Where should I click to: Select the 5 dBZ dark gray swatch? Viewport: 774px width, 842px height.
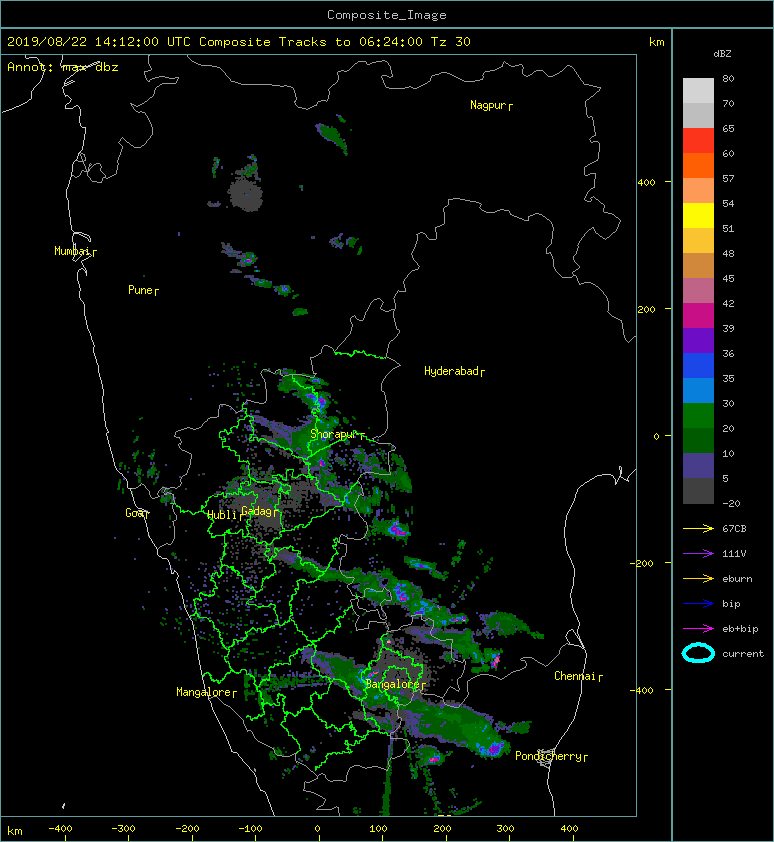coord(698,491)
